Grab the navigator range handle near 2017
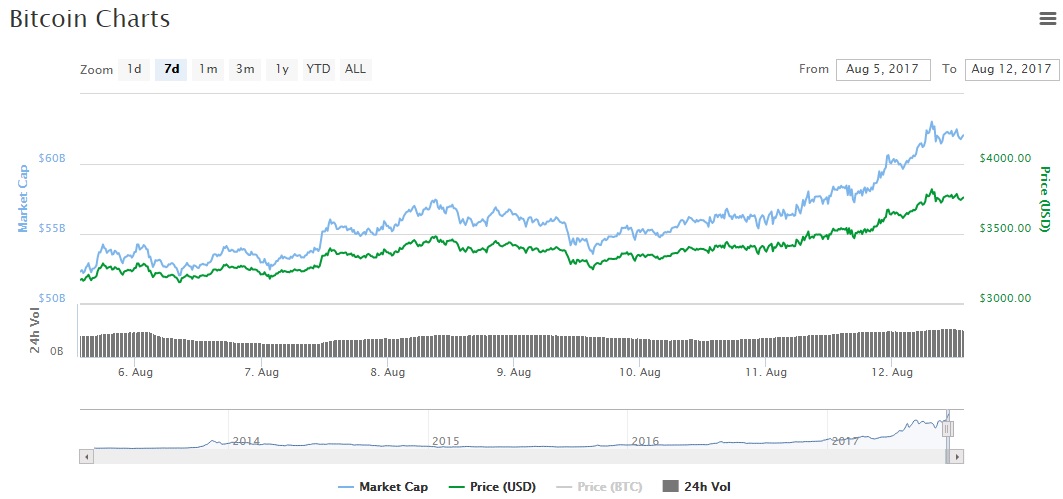 948,428
